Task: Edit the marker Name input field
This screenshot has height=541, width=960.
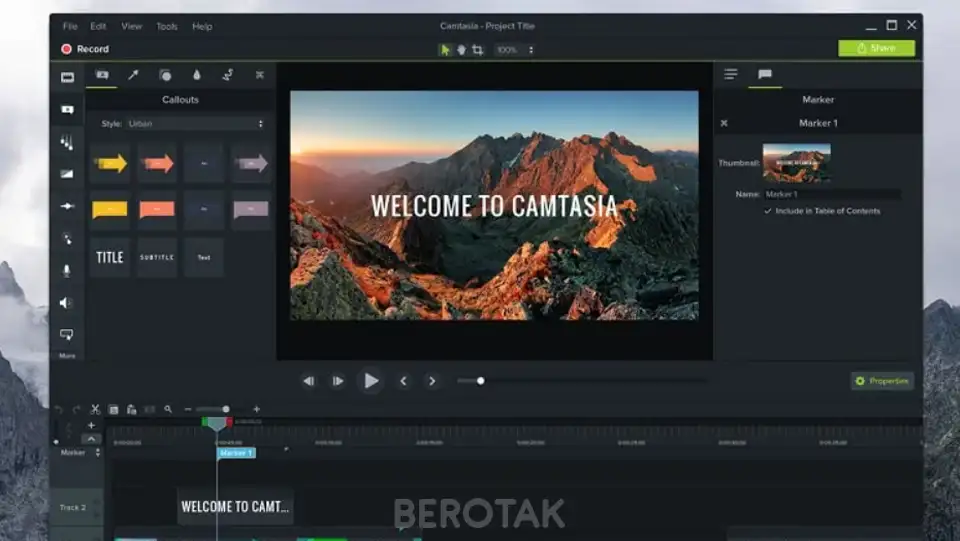Action: pyautogui.click(x=832, y=195)
